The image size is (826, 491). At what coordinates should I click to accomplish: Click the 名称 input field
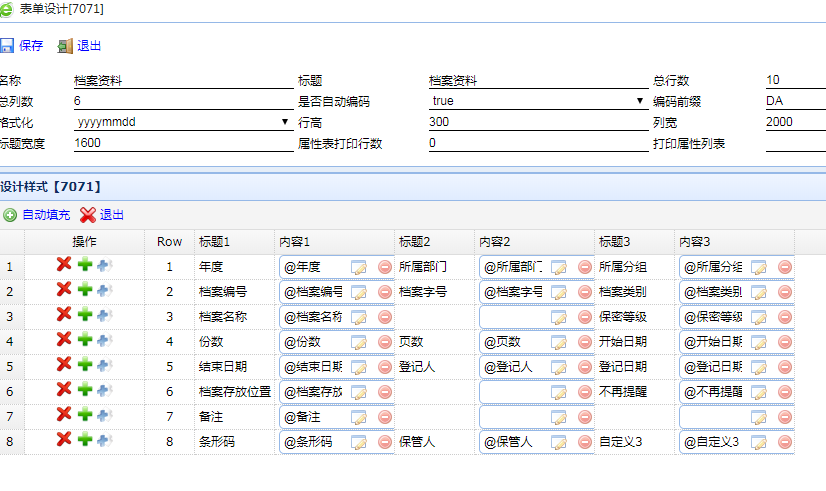click(182, 81)
